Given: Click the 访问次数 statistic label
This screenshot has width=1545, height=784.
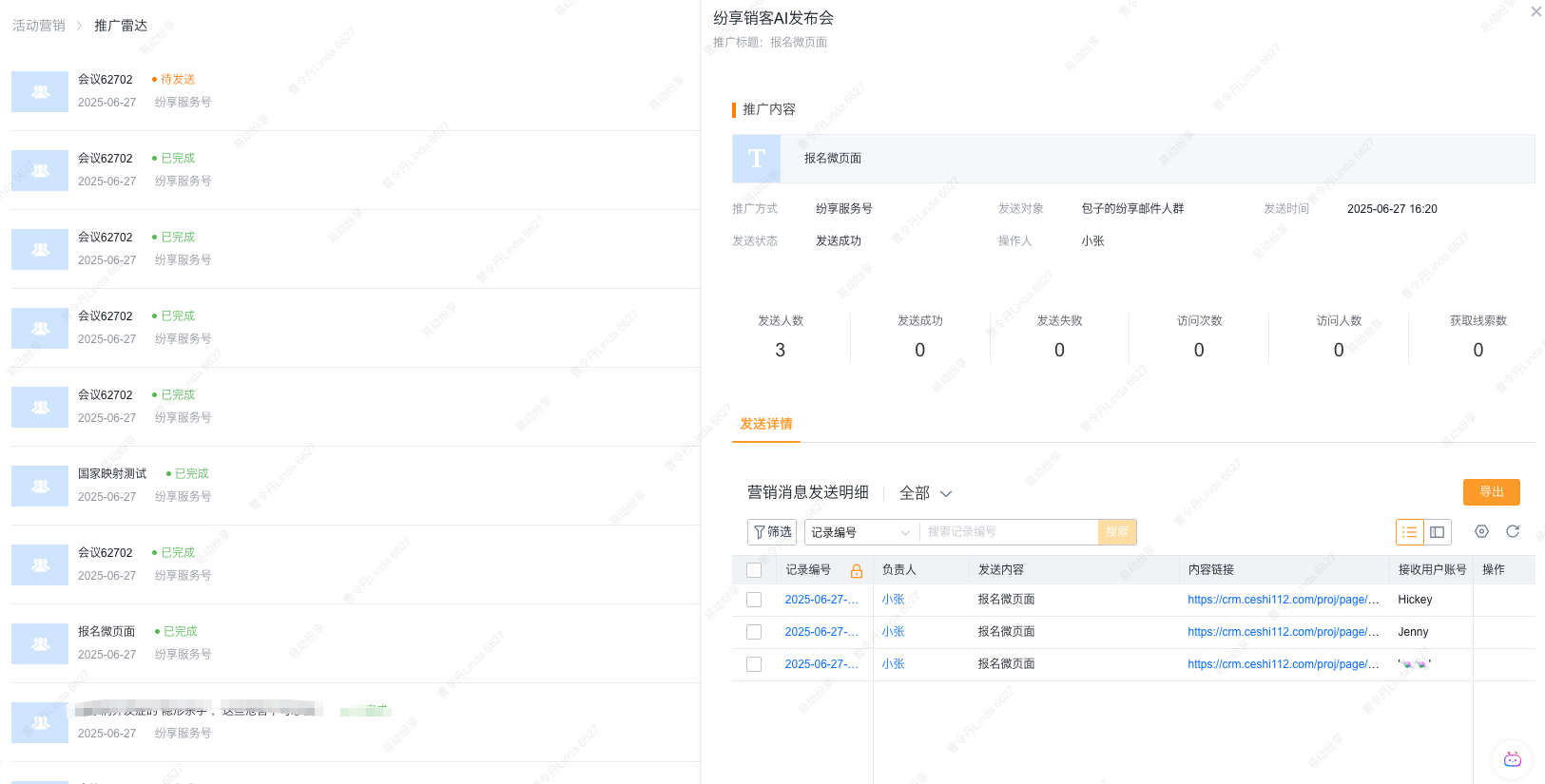Looking at the screenshot, I should point(1199,320).
